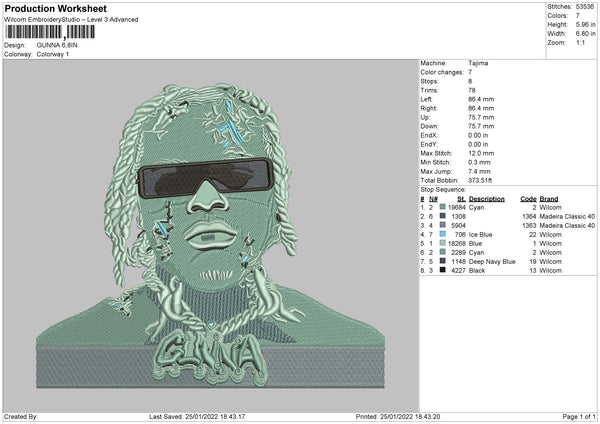Viewport: 600px width, 424px height.
Task: Click the Ice Blue color swatch
Action: 443,234
